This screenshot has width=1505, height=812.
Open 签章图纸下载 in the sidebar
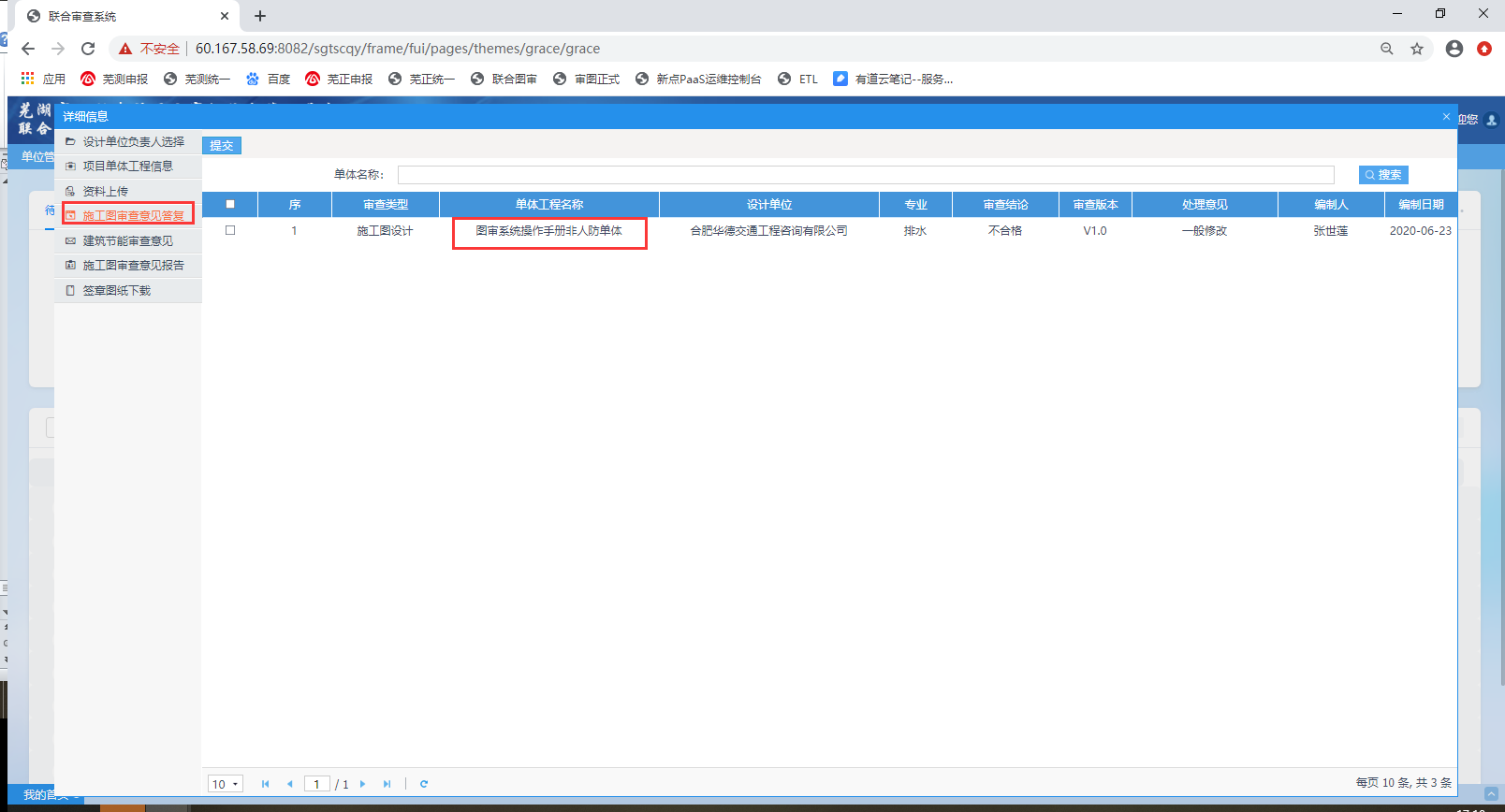(x=116, y=291)
